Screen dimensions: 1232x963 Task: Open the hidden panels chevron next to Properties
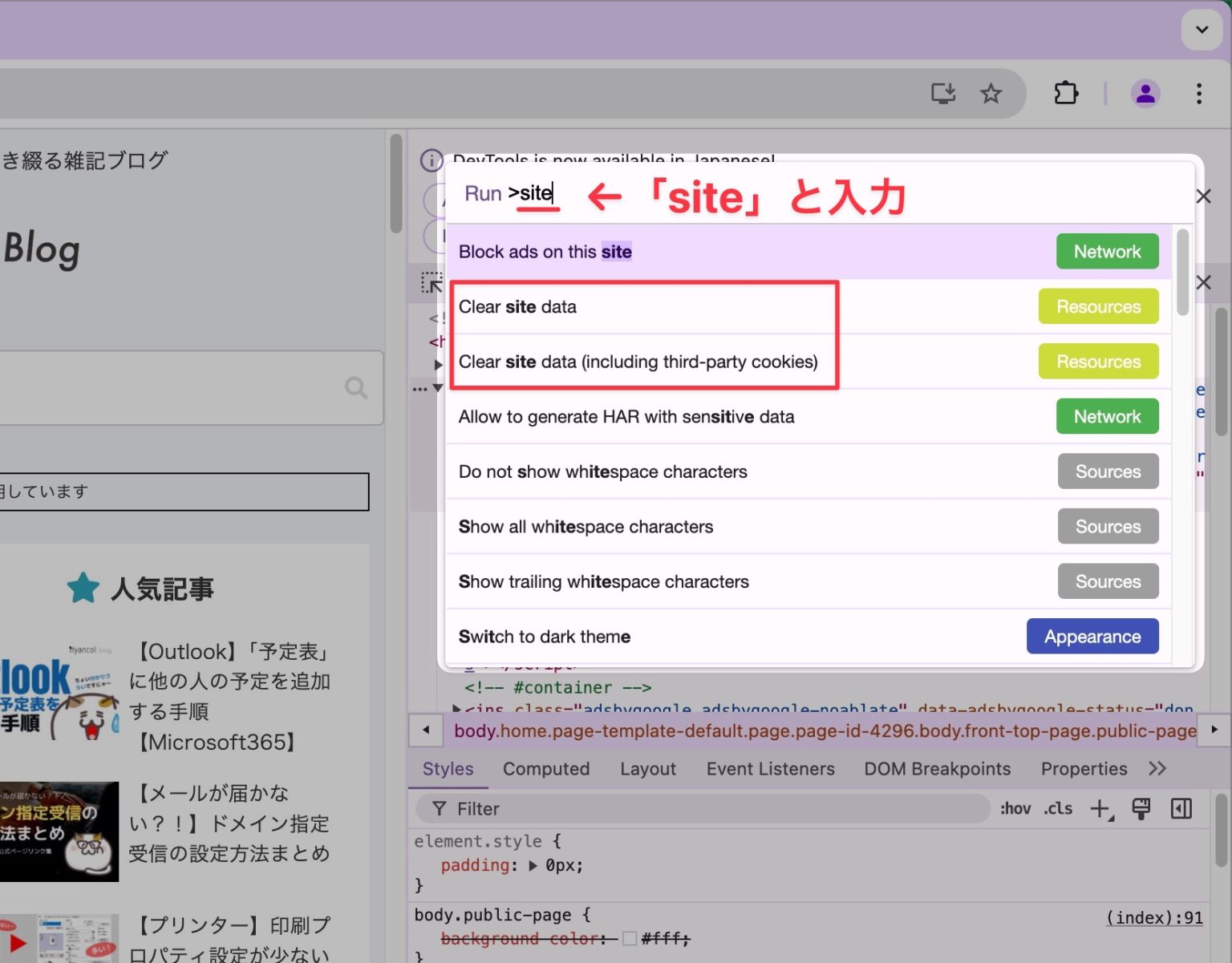pos(1157,768)
